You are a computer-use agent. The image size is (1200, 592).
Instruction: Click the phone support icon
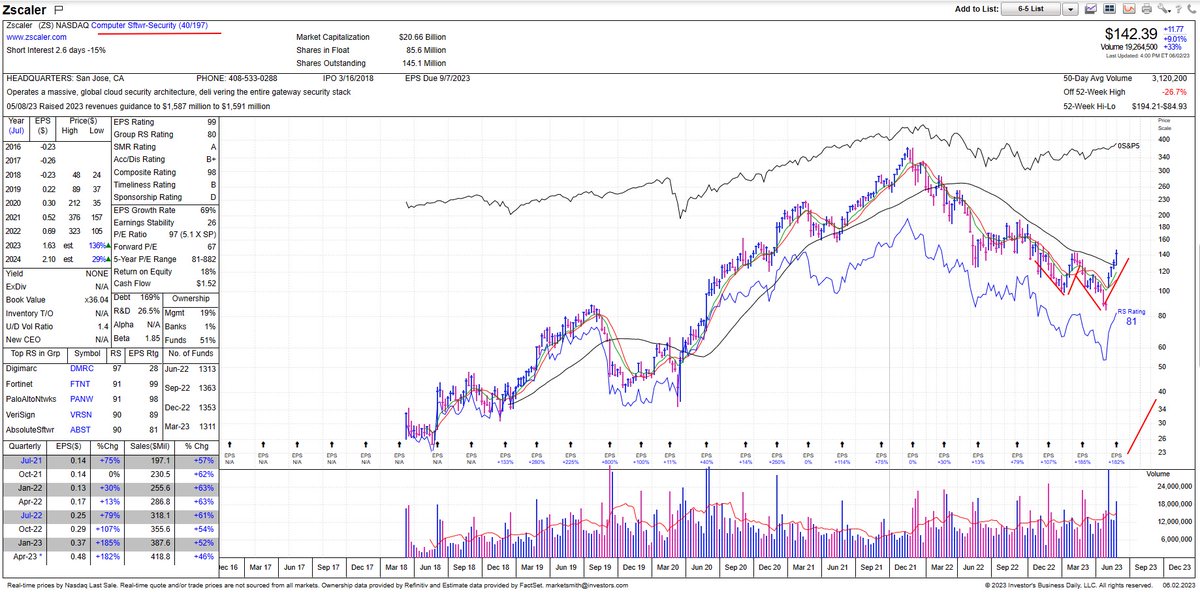(x=1193, y=9)
